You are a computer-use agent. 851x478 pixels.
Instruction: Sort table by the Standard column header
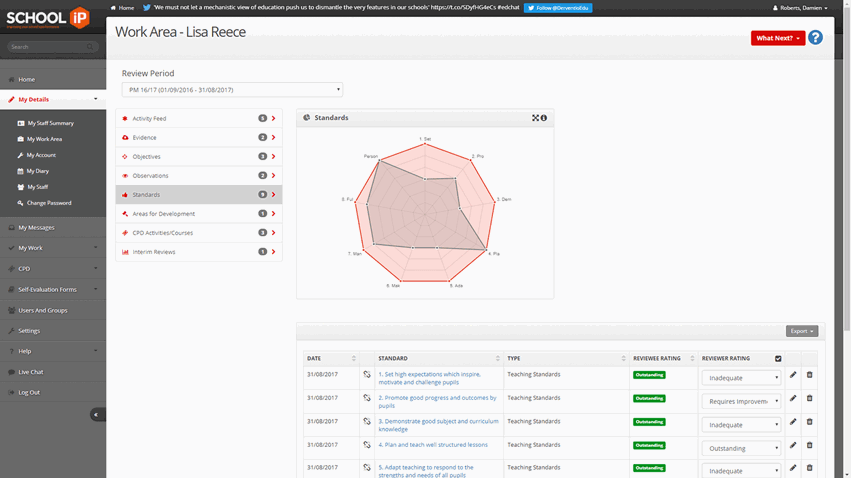tap(439, 359)
